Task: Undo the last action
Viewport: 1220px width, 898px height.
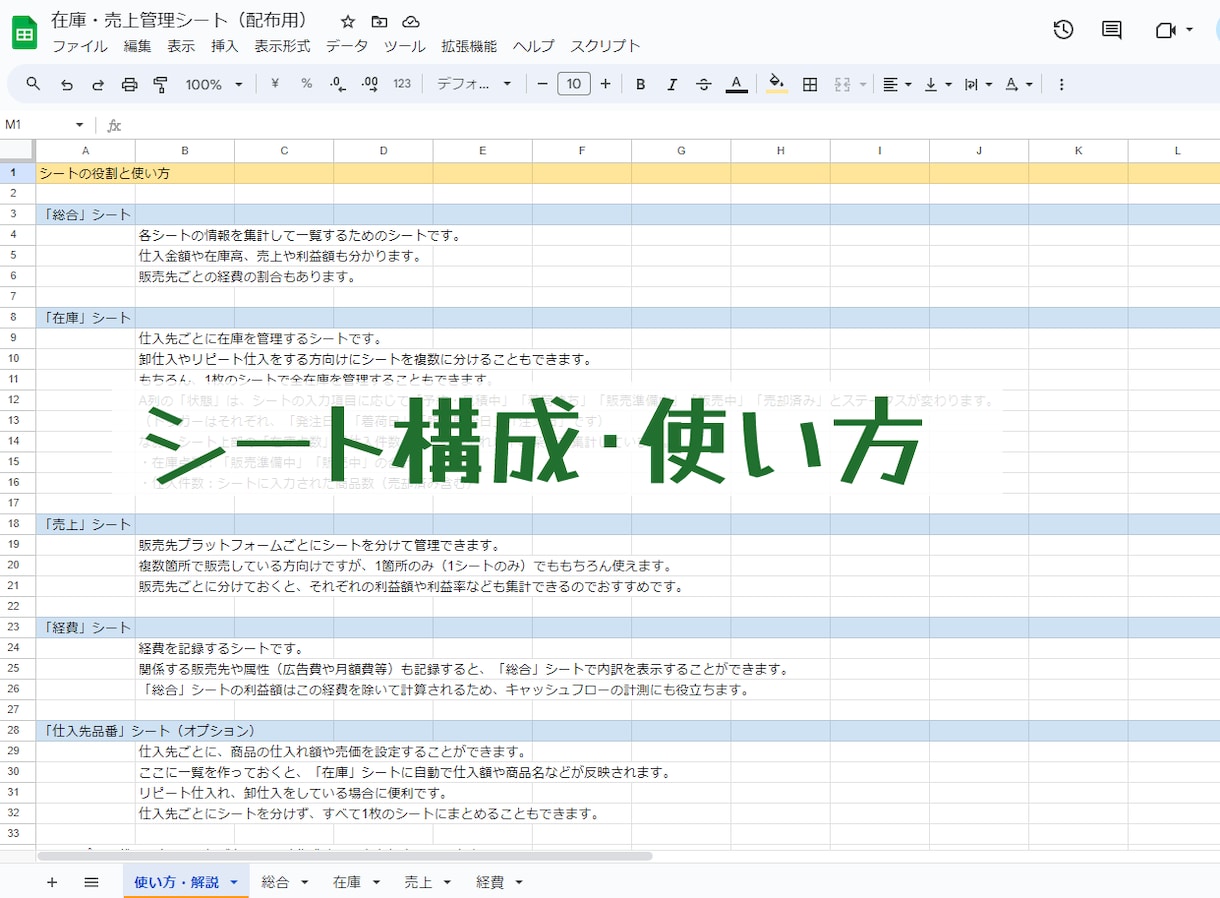Action: (66, 84)
